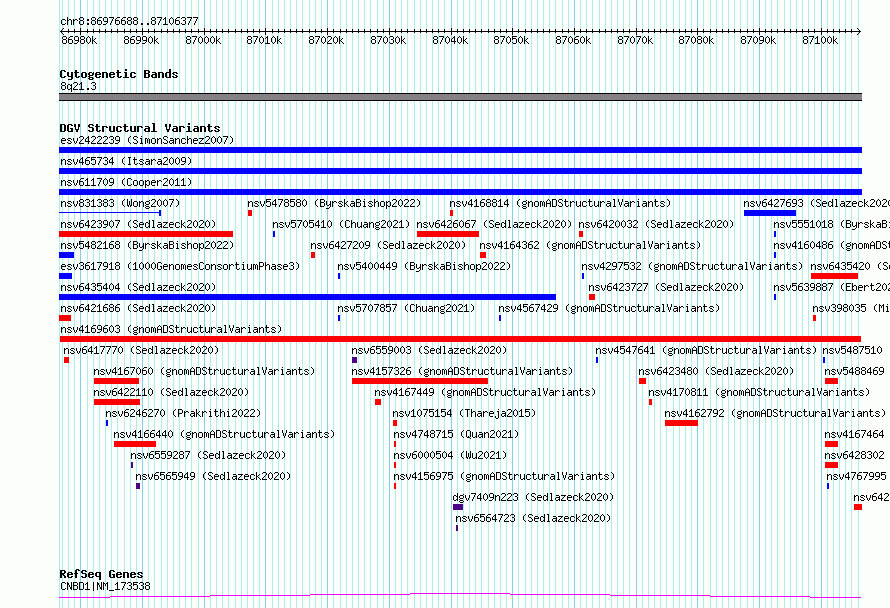Click the nsv4166440 red variant bar
890x608 pixels.
point(135,444)
